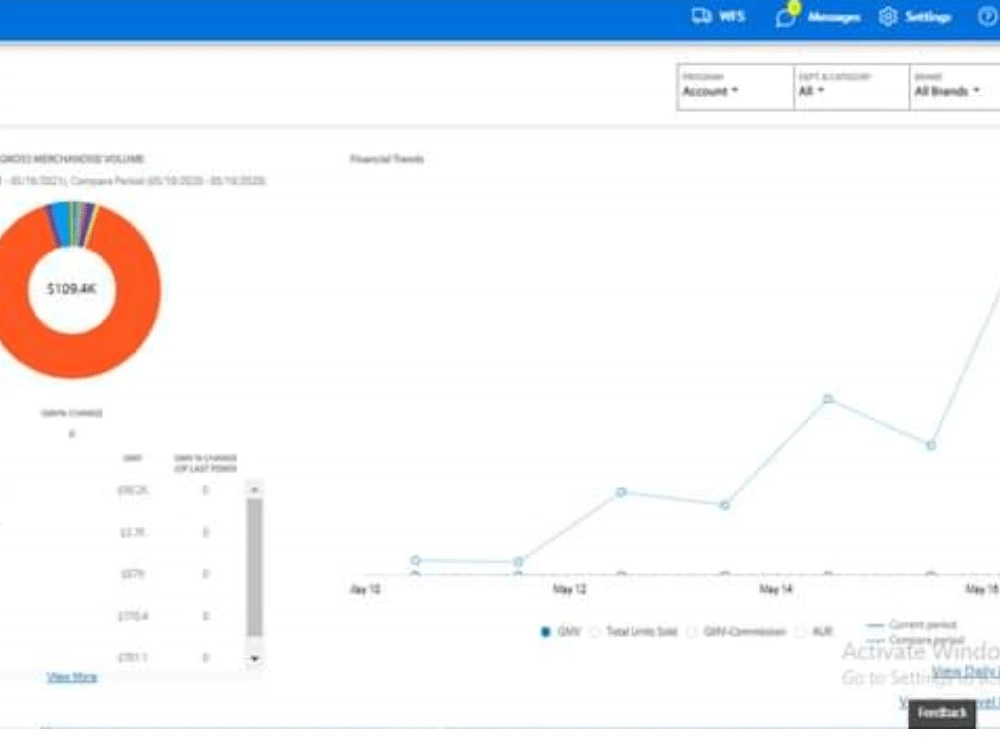Click the purple donut chart segment
This screenshot has width=1000, height=750.
[85, 223]
